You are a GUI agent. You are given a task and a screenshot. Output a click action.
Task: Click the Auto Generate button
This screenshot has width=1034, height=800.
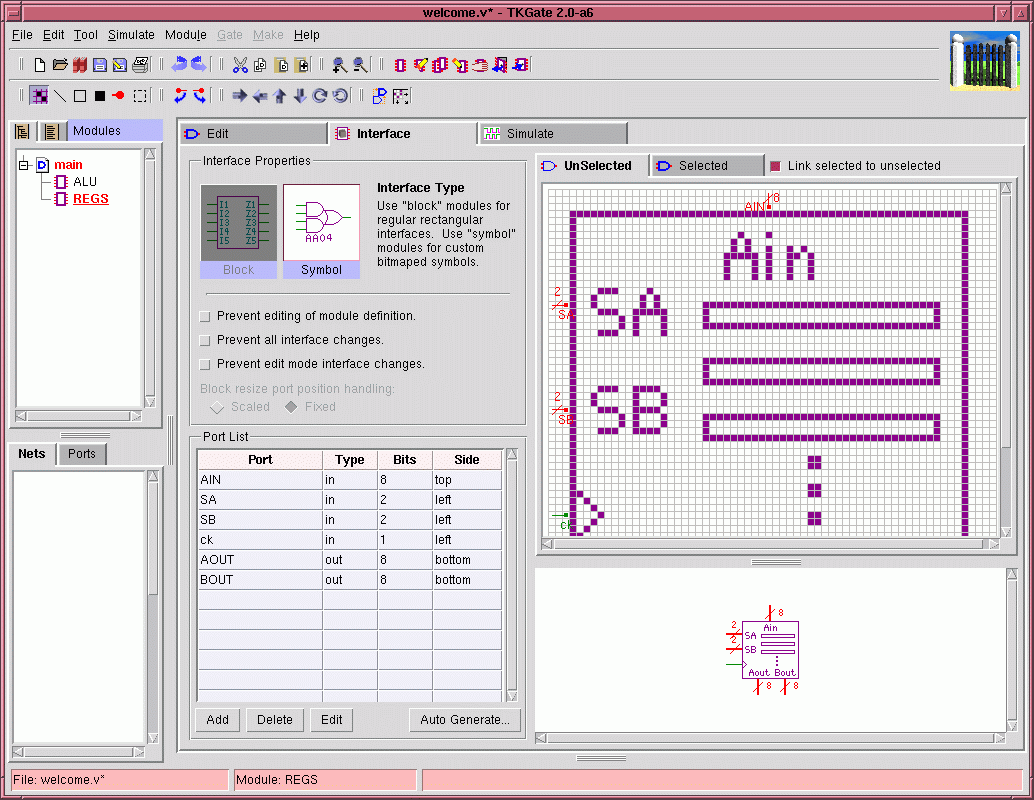[464, 720]
